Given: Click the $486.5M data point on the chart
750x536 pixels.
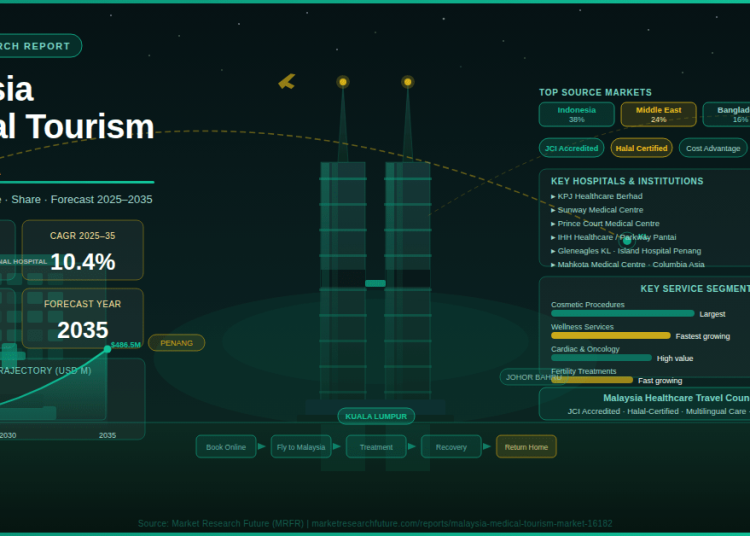Looking at the screenshot, I should click(x=108, y=349).
